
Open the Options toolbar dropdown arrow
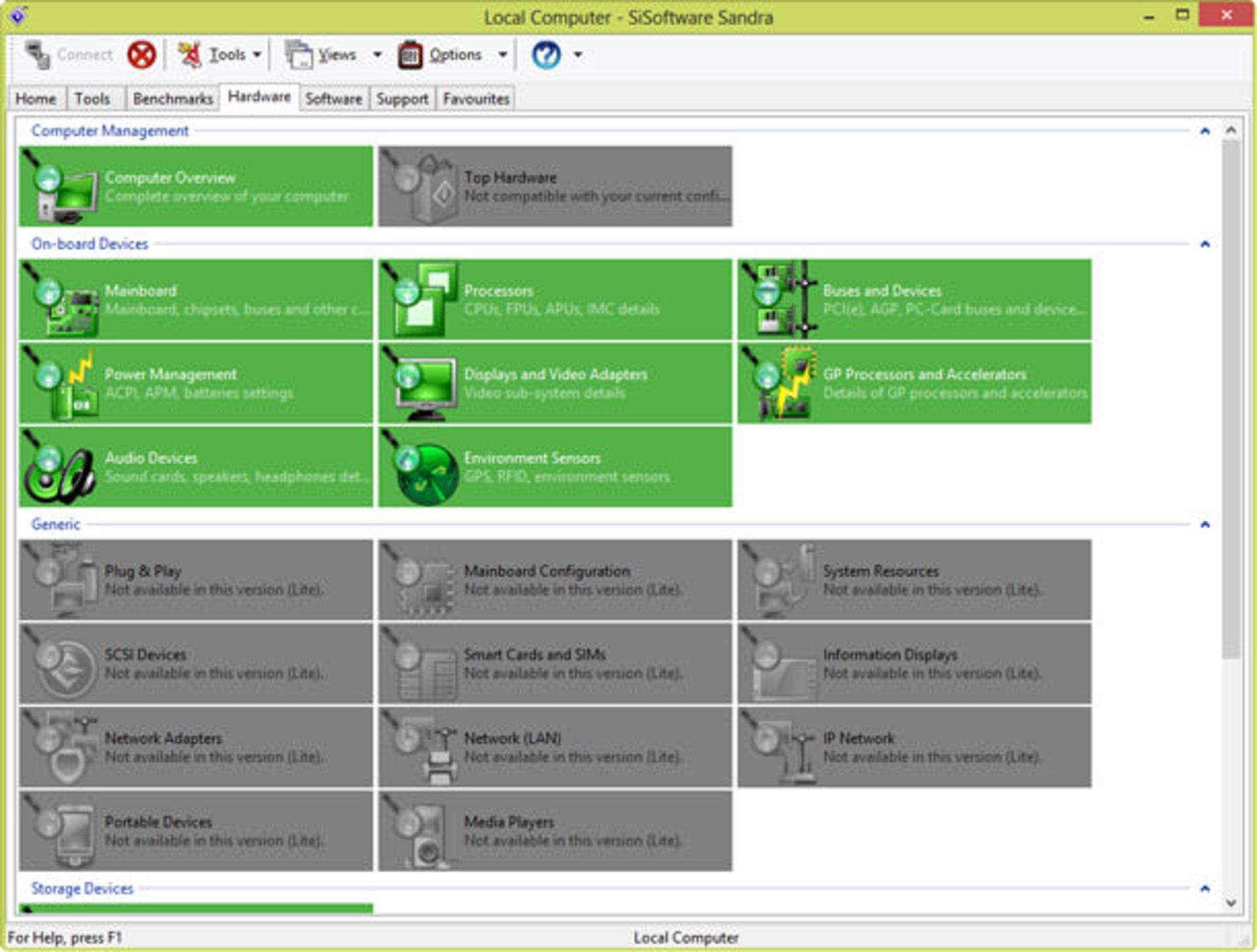[503, 54]
